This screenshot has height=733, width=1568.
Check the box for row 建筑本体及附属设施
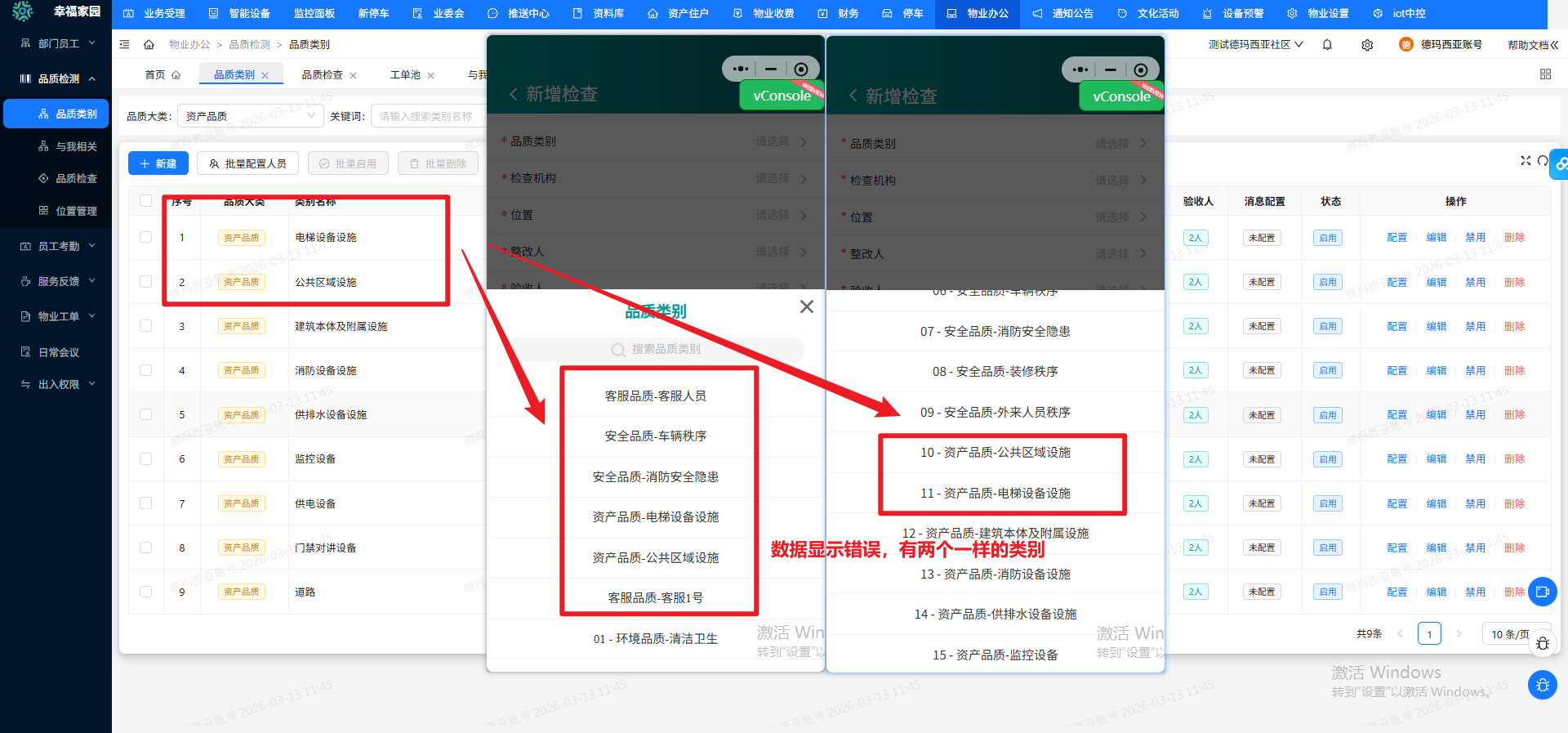(145, 325)
